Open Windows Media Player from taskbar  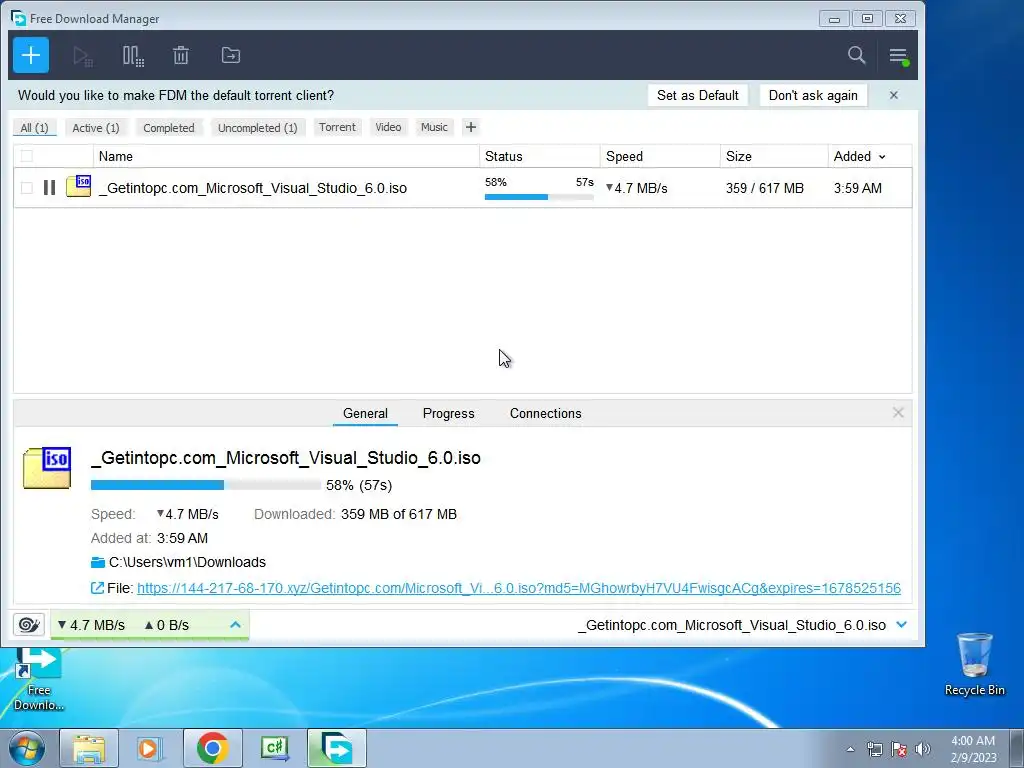(x=149, y=748)
